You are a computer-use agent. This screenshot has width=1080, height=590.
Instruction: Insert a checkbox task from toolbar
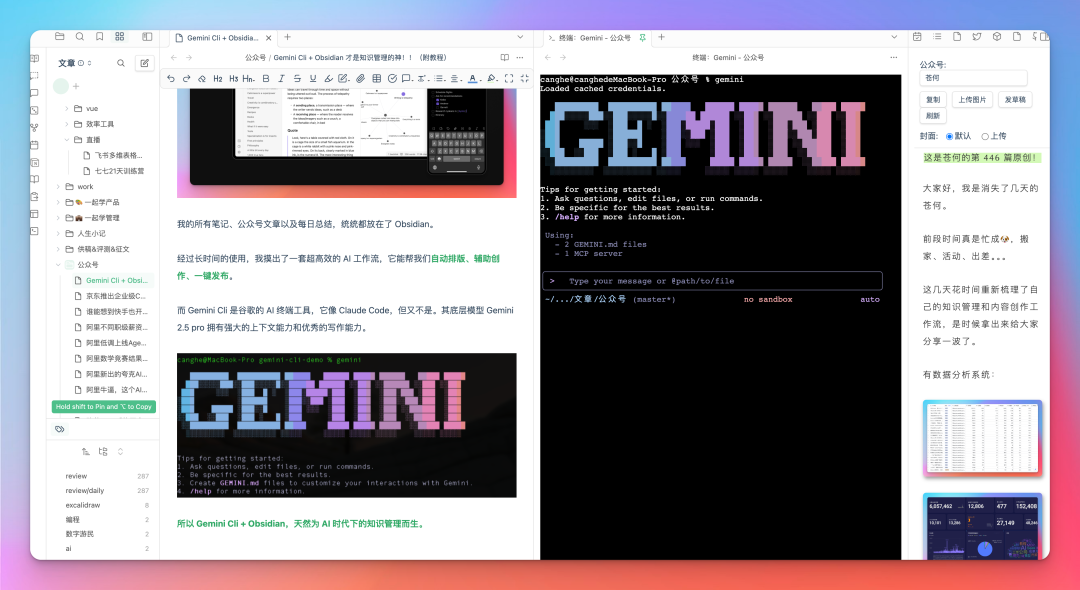pyautogui.click(x=392, y=78)
